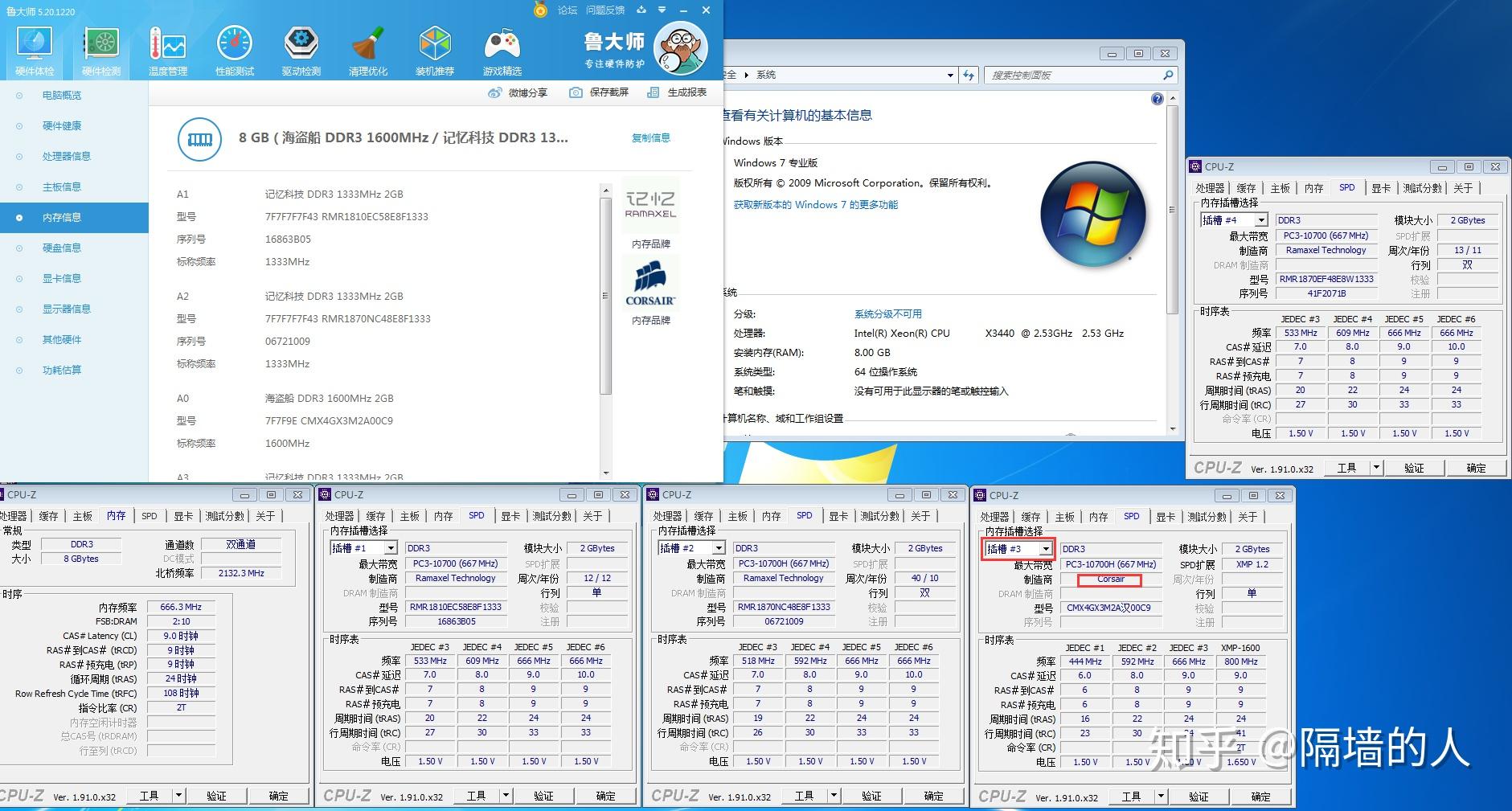Click XMP-1600 column header in slot #3 window
The image size is (1512, 811).
coord(1240,648)
